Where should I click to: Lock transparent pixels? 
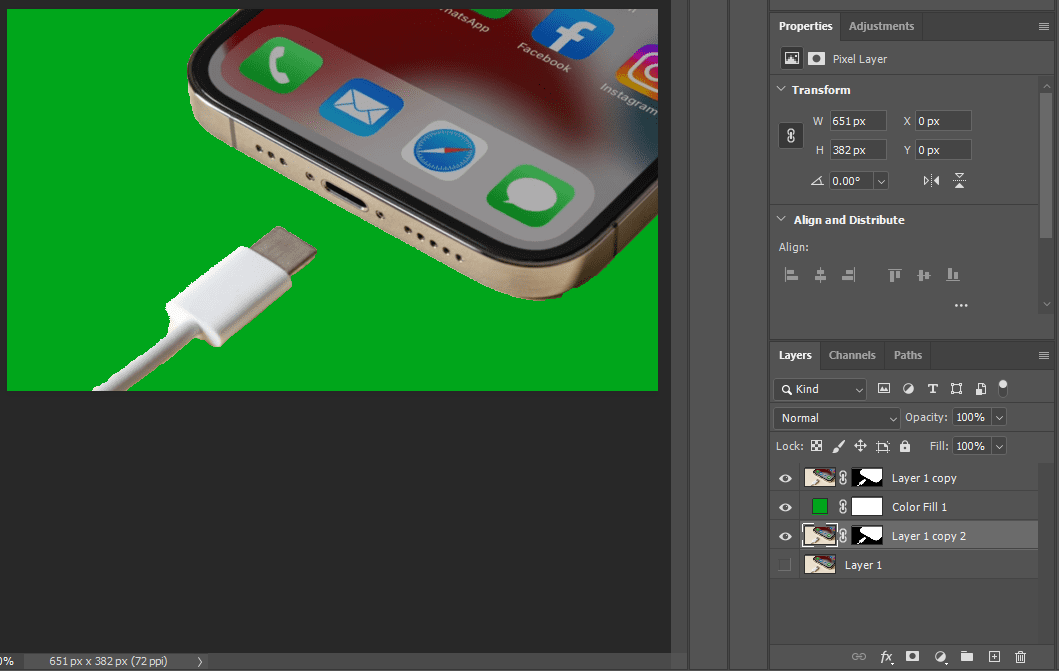tap(817, 446)
